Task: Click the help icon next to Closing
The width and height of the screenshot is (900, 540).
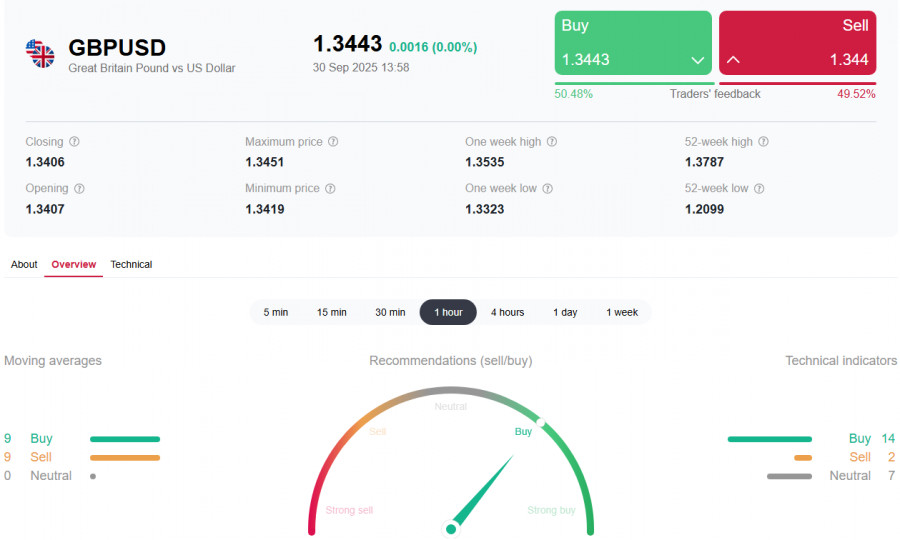Action: 75,142
